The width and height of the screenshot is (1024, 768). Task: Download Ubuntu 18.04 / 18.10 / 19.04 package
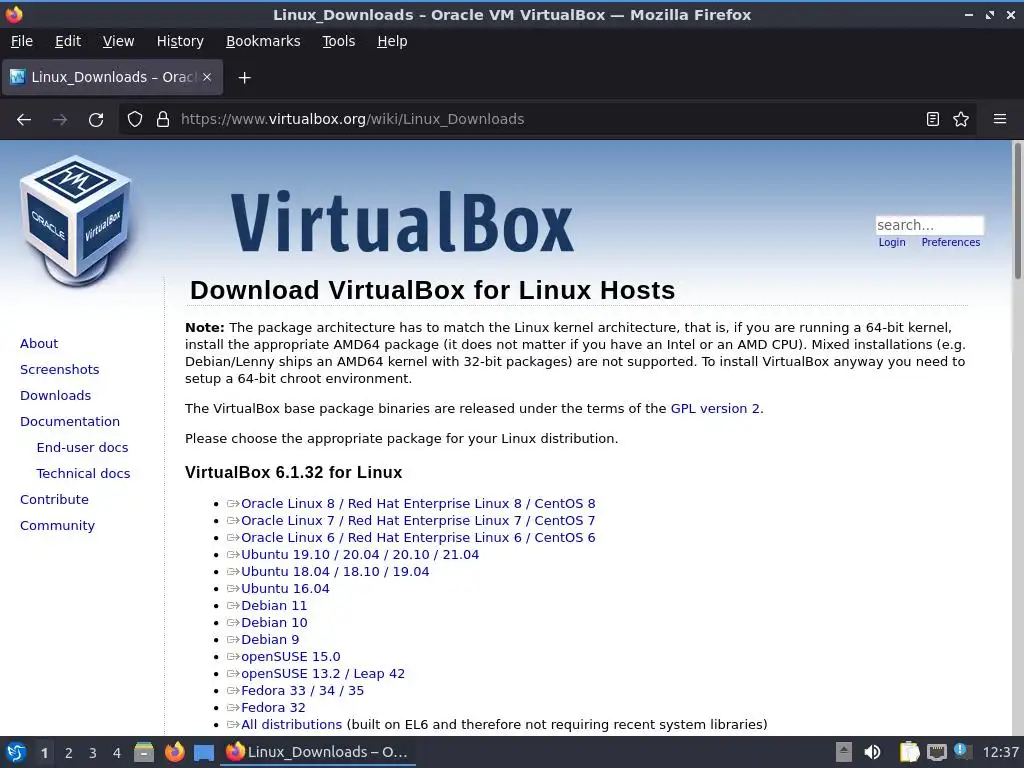[335, 571]
